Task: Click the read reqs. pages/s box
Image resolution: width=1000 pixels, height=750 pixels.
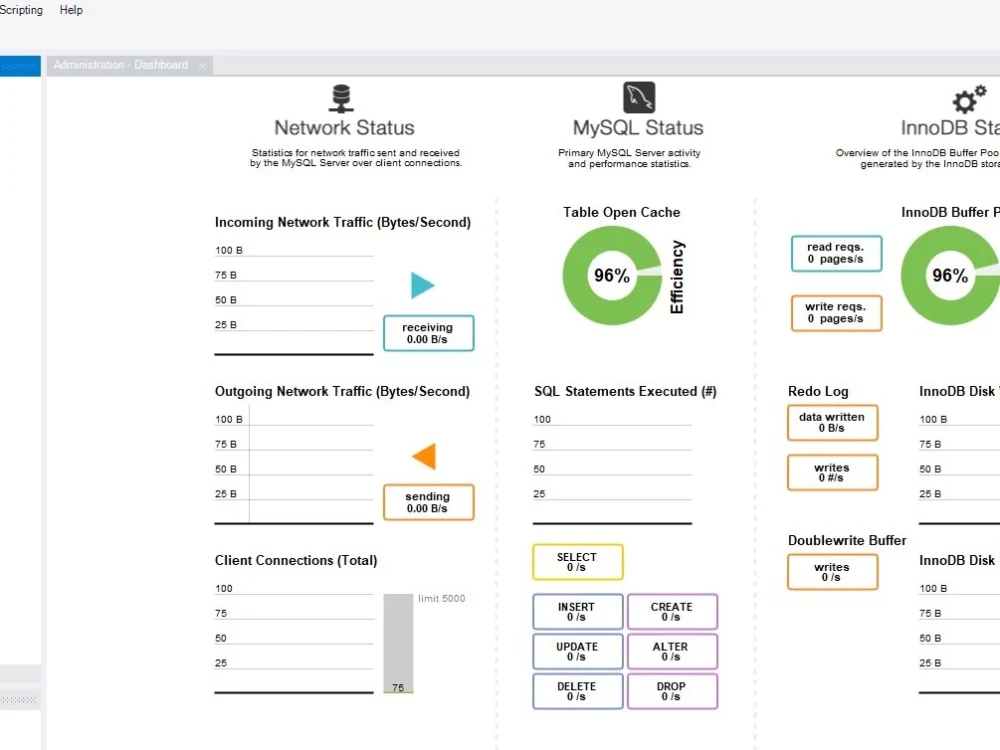Action: 837,253
